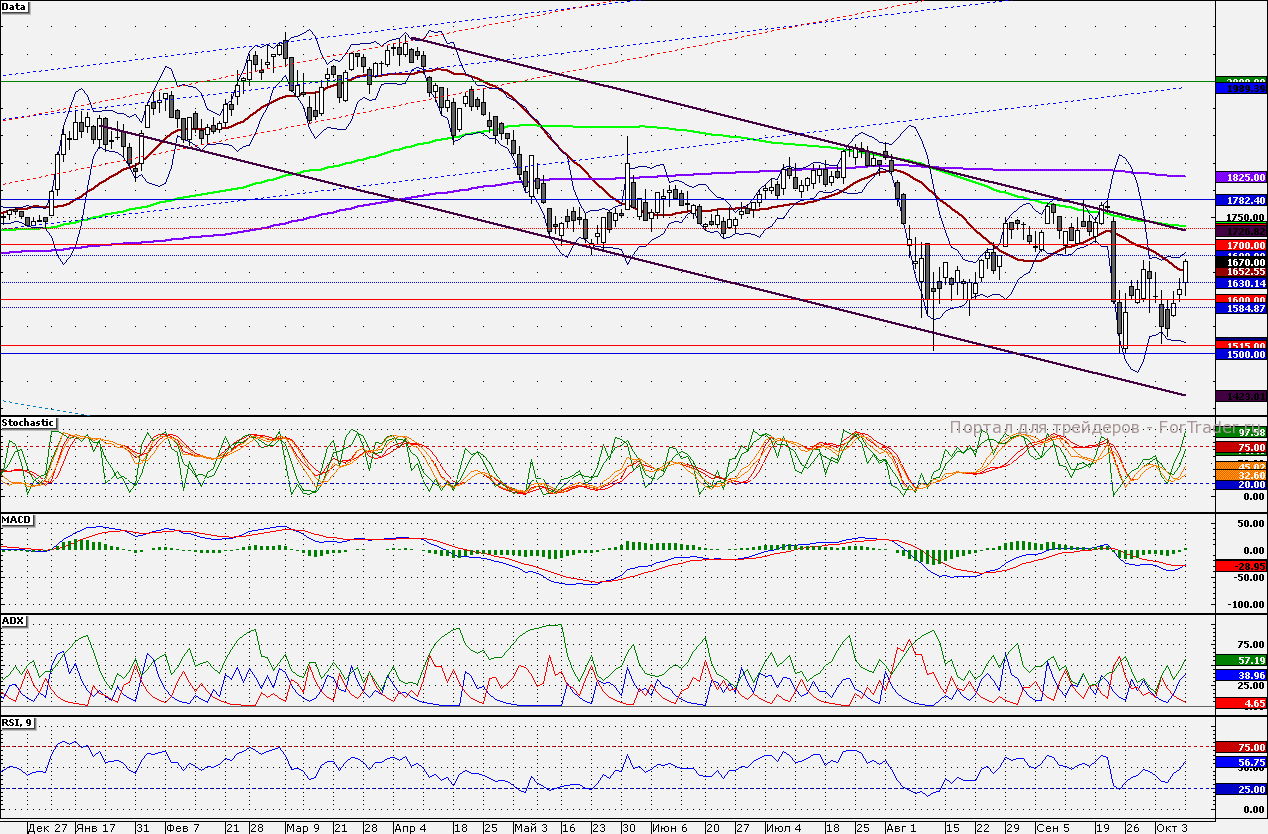This screenshot has width=1268, height=834.
Task: Click the purple 1825.00 price tag
Action: (1240, 176)
